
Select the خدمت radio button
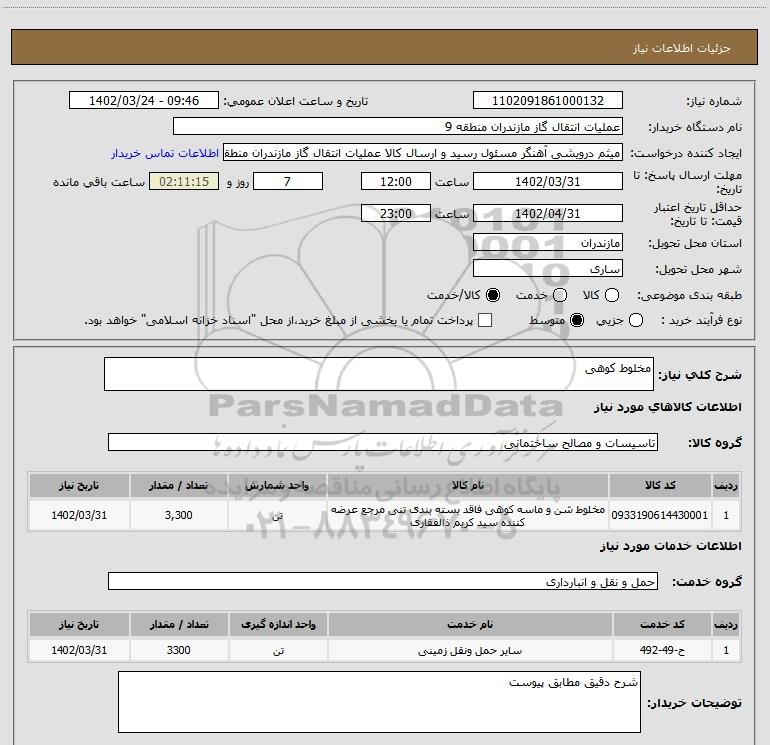pyautogui.click(x=560, y=295)
